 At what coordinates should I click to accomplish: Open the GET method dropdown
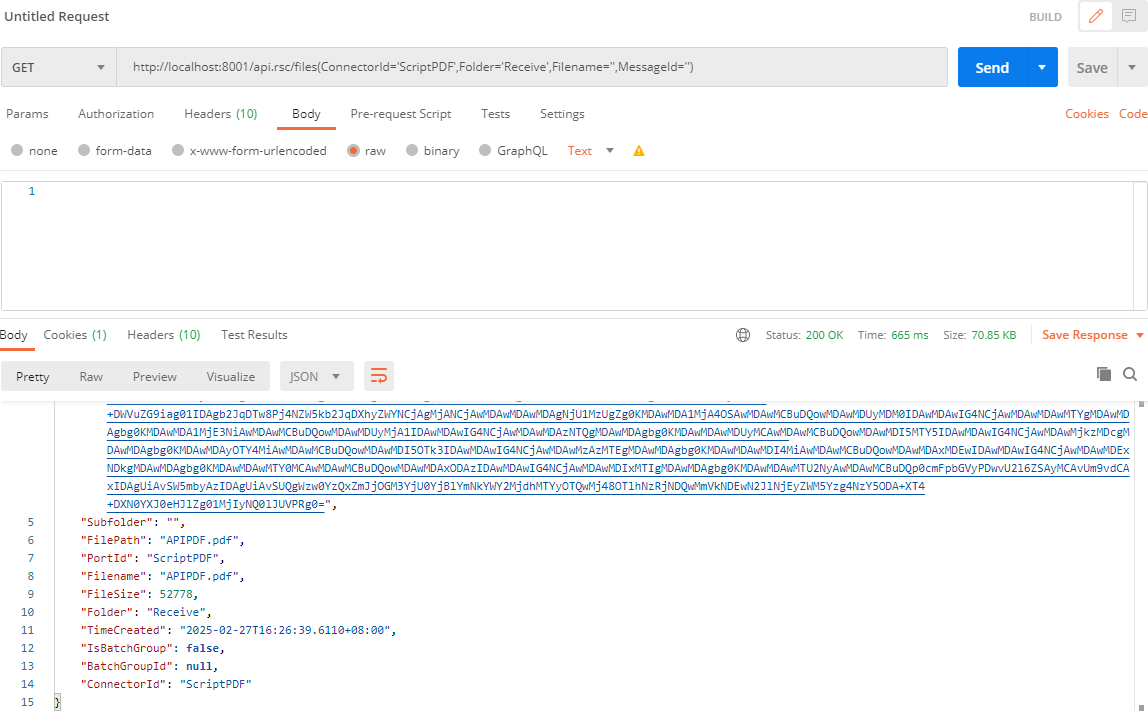tap(59, 67)
